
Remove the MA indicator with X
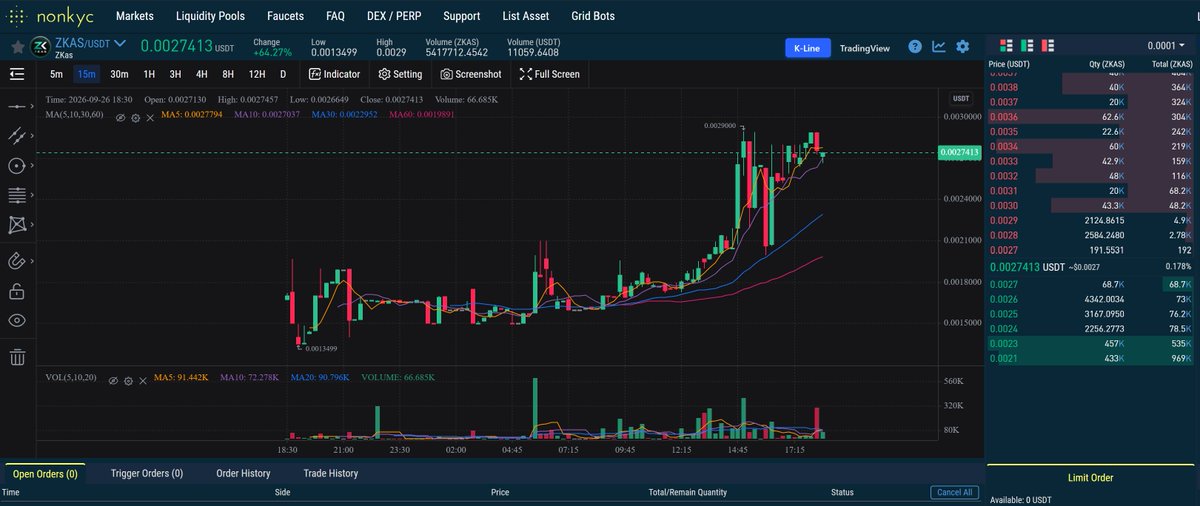[x=150, y=118]
